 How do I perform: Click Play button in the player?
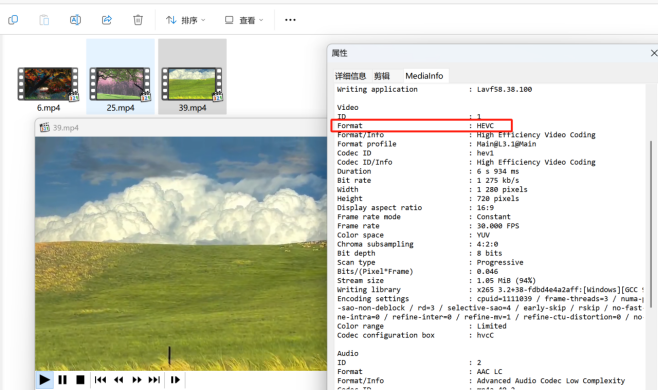point(44,380)
